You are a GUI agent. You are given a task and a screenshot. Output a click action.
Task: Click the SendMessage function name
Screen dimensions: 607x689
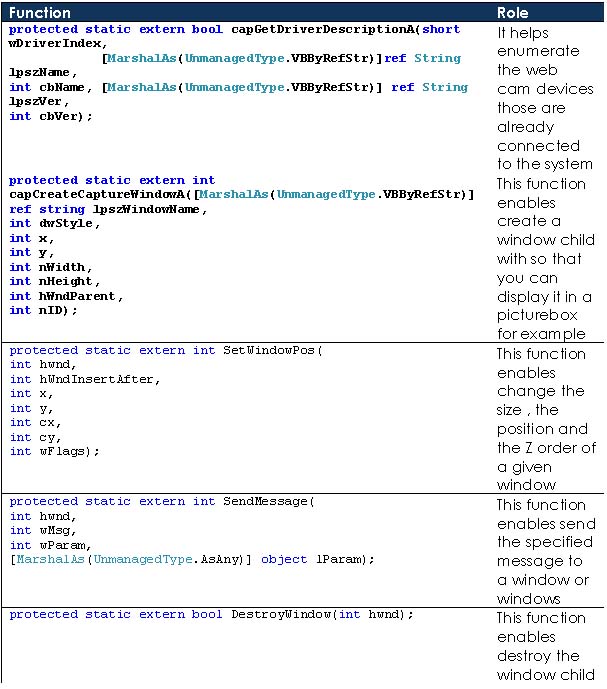(x=265, y=501)
